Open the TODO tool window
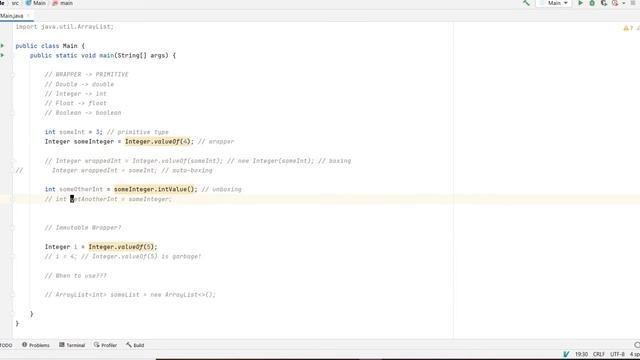Image resolution: width=640 pixels, height=360 pixels. click(6, 345)
